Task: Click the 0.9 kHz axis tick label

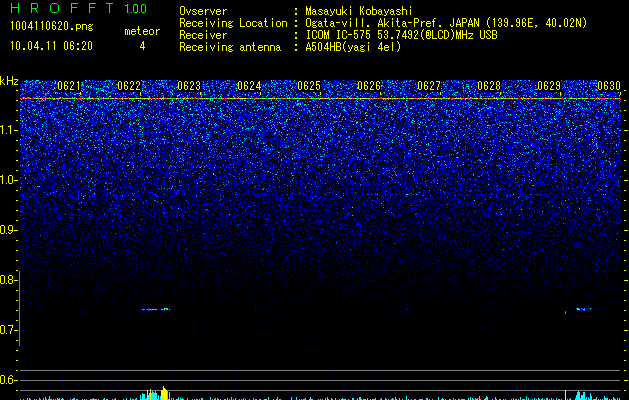Action: point(7,230)
